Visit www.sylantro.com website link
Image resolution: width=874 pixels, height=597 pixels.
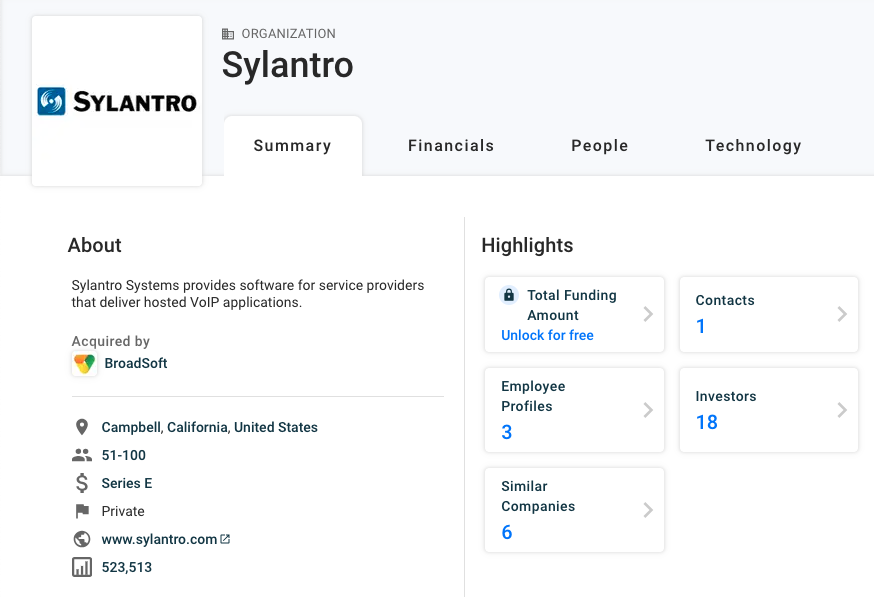point(159,540)
